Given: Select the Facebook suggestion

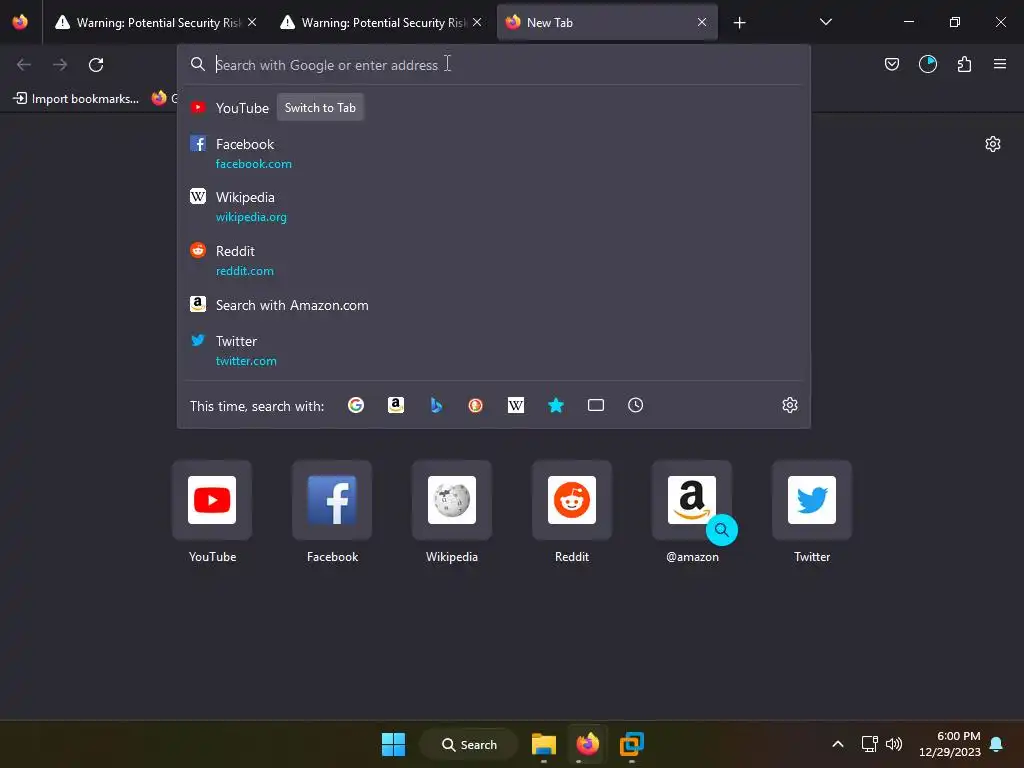Looking at the screenshot, I should tap(493, 153).
